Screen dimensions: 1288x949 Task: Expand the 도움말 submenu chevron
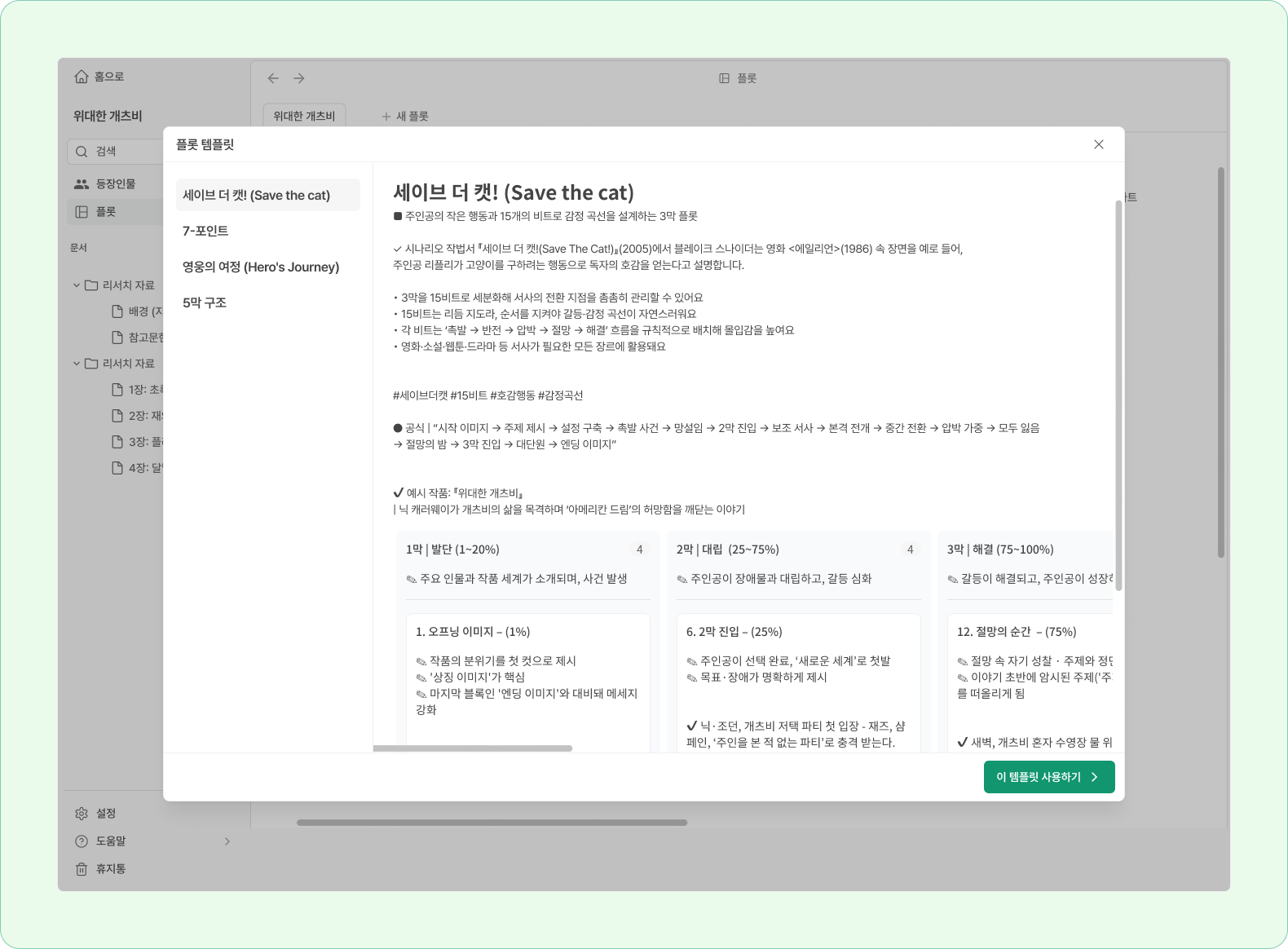[227, 841]
